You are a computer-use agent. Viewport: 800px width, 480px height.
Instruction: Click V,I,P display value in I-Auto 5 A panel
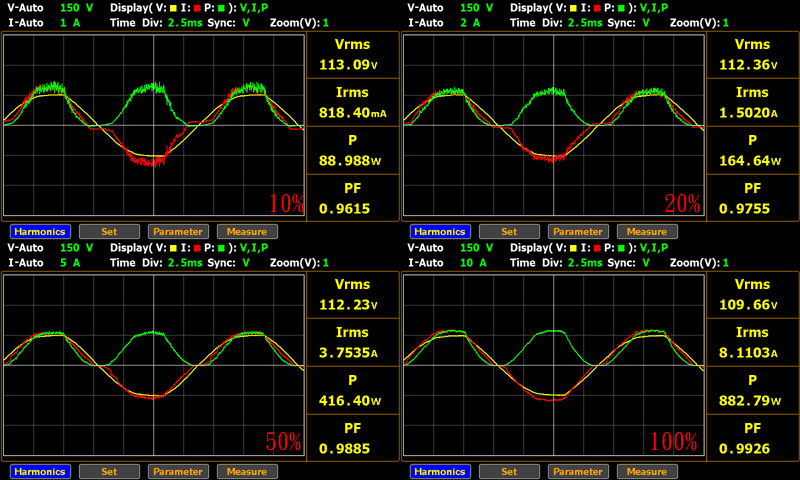click(254, 248)
